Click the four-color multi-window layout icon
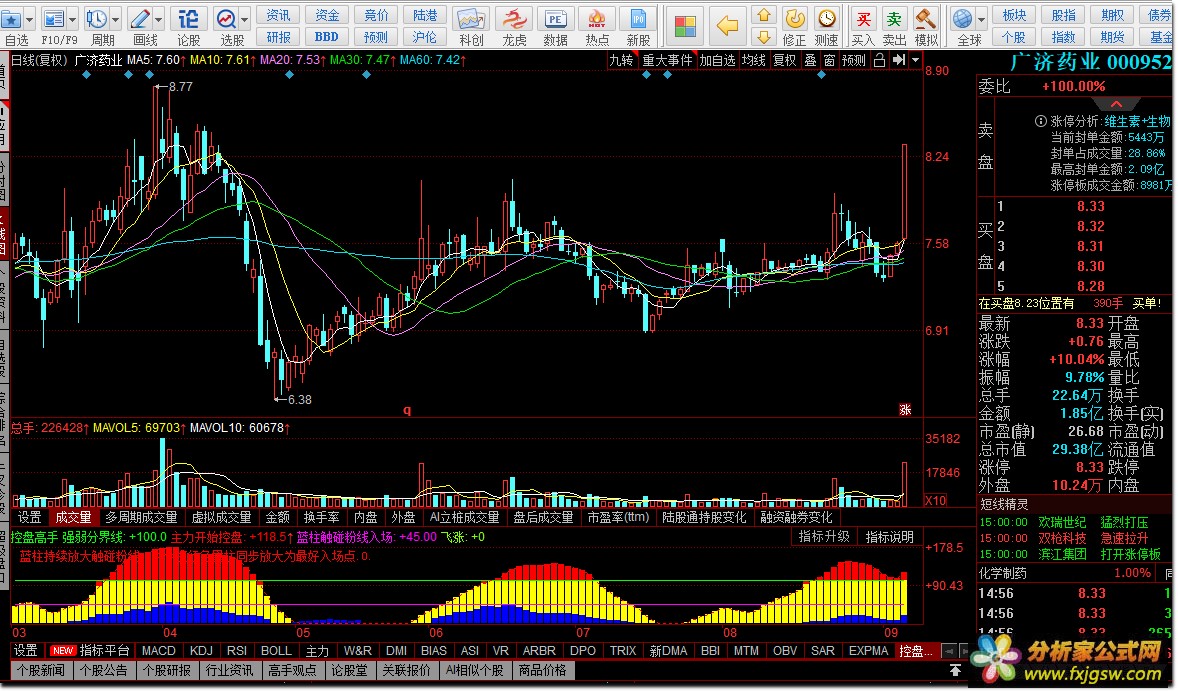1178x691 pixels. pyautogui.click(x=684, y=26)
